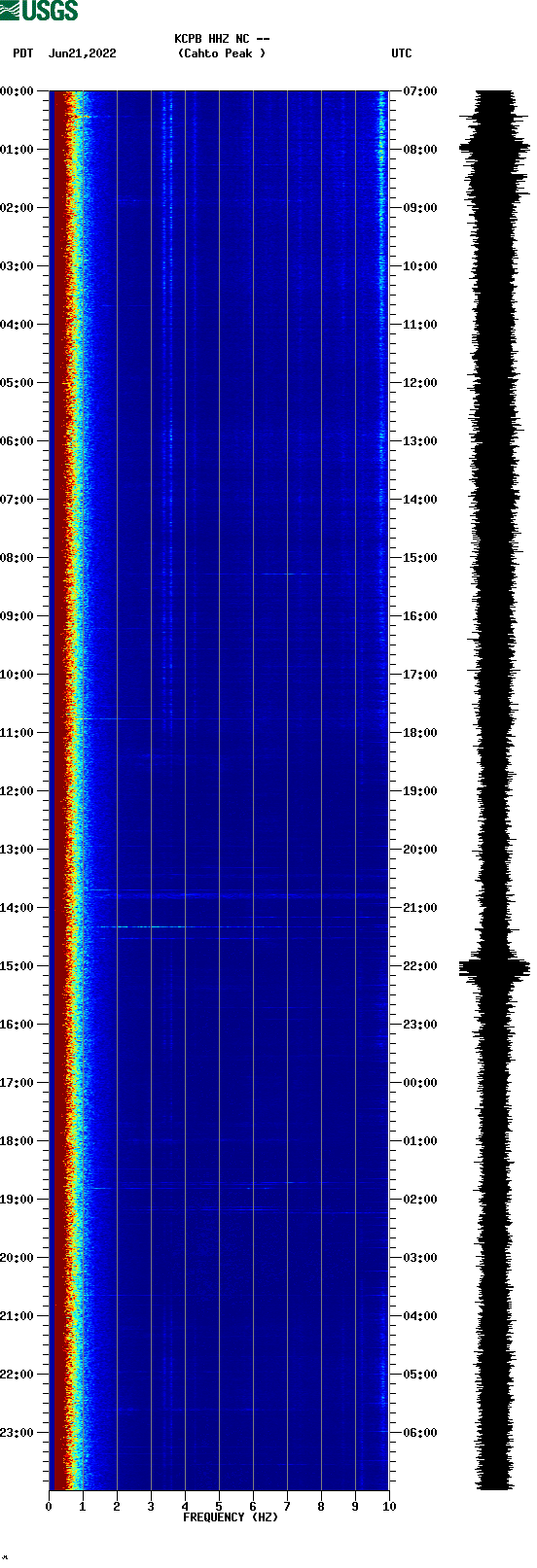Click the Cahto Peak station name
Viewport: 537px width, 1568px height.
coord(222,53)
